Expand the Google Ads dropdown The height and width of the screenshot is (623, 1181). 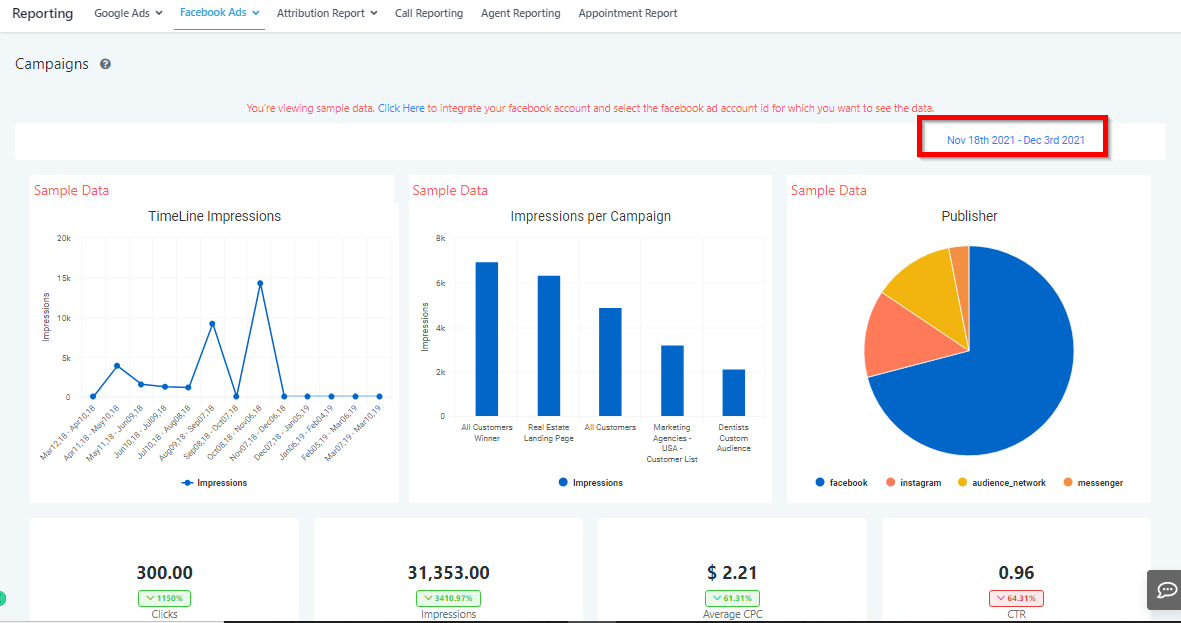(128, 14)
